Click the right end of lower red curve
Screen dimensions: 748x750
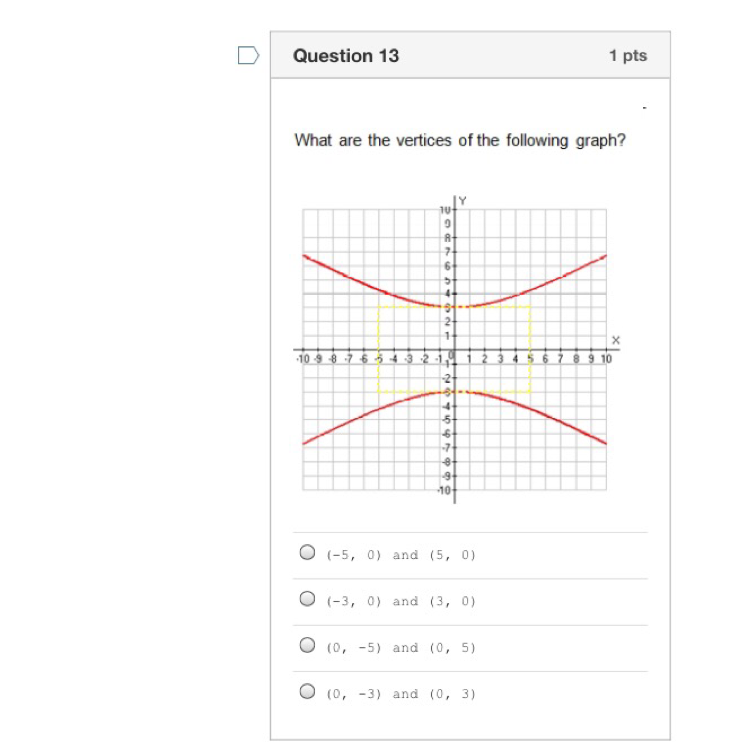(x=605, y=442)
